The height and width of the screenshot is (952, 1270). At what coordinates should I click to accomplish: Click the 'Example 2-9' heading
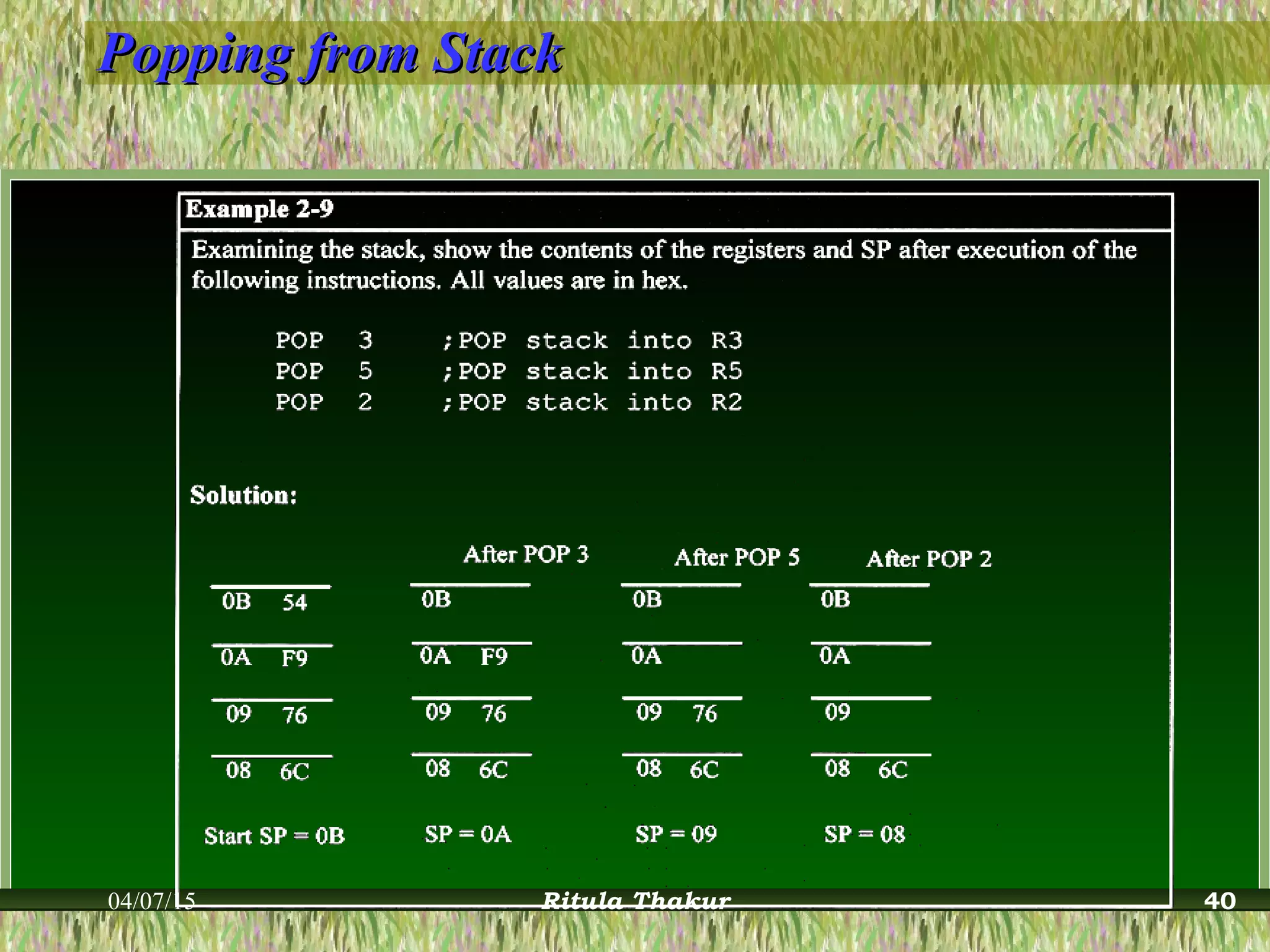[x=259, y=209]
